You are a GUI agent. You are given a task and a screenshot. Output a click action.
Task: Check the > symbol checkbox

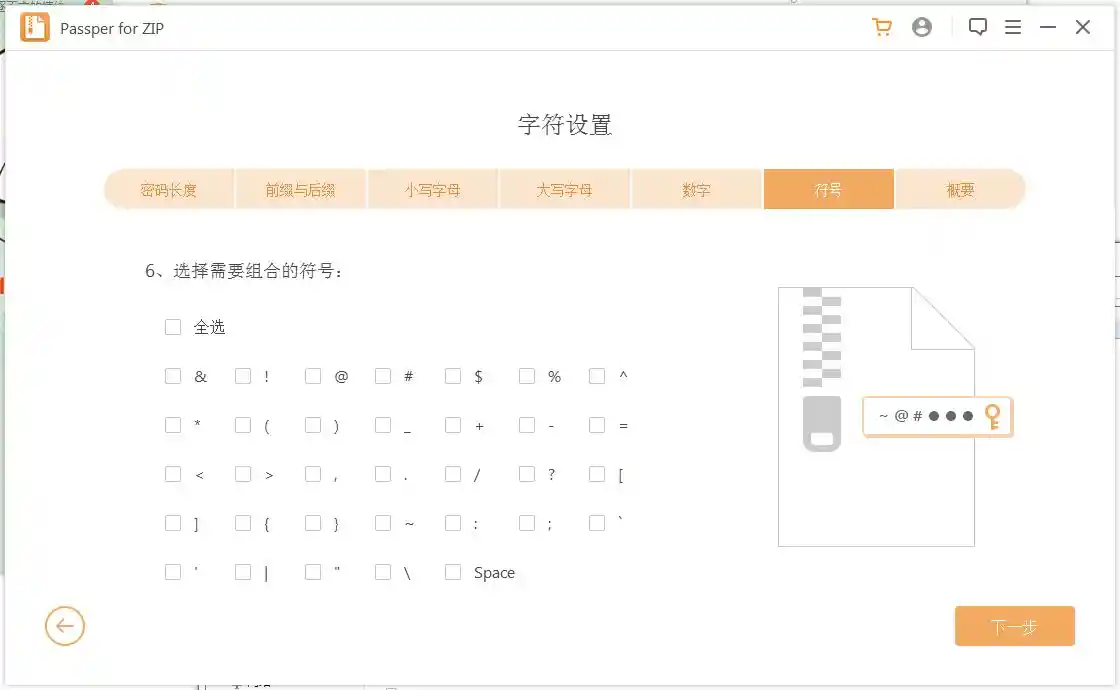pyautogui.click(x=243, y=474)
